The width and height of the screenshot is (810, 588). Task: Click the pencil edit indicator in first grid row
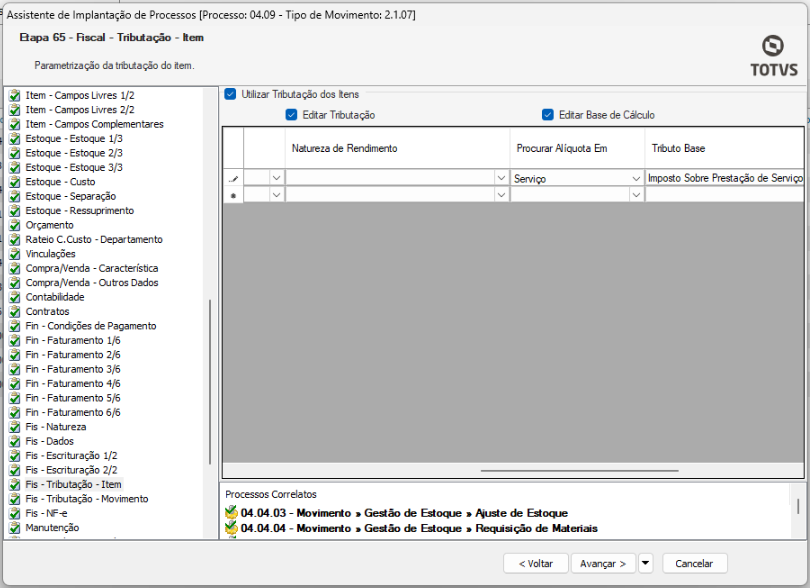233,179
